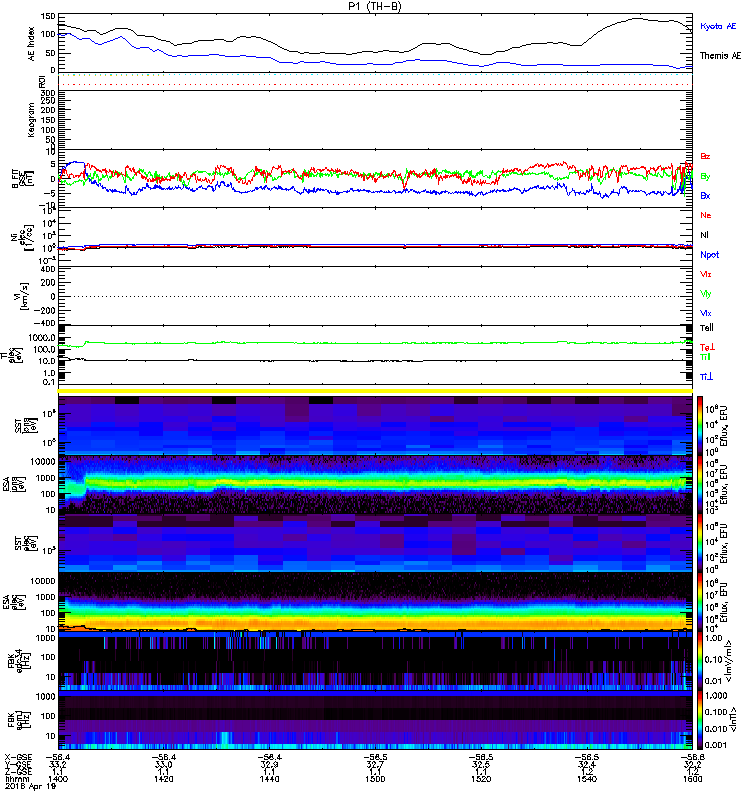This screenshot has height=800, width=750.
Task: Click the '1540' time tick label
Action: [587, 779]
